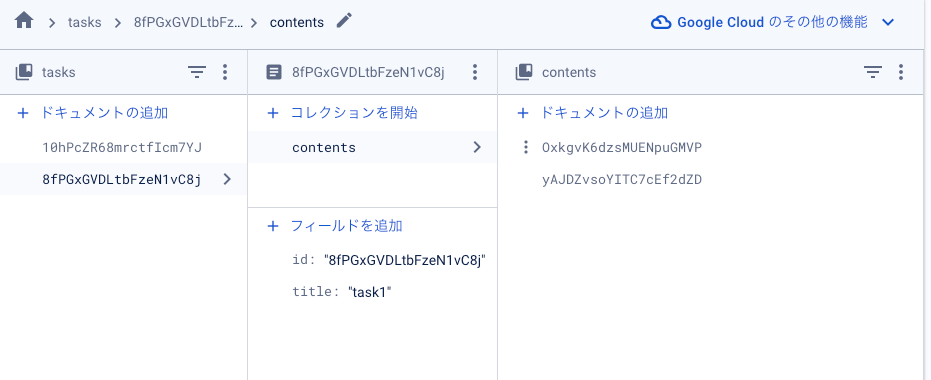Viewport: 931px width, 380px height.
Task: Click 8fPGxGVDLtbFz… in the breadcrumb
Action: click(189, 23)
